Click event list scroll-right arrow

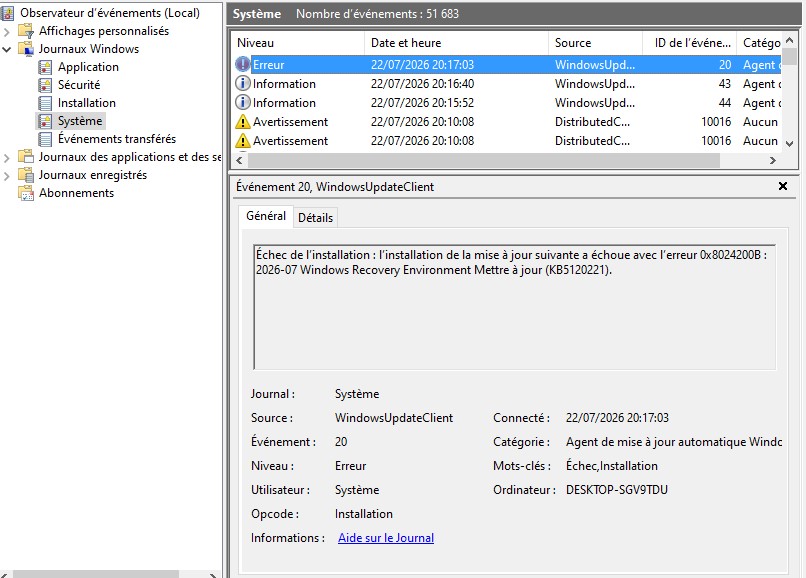click(x=773, y=160)
